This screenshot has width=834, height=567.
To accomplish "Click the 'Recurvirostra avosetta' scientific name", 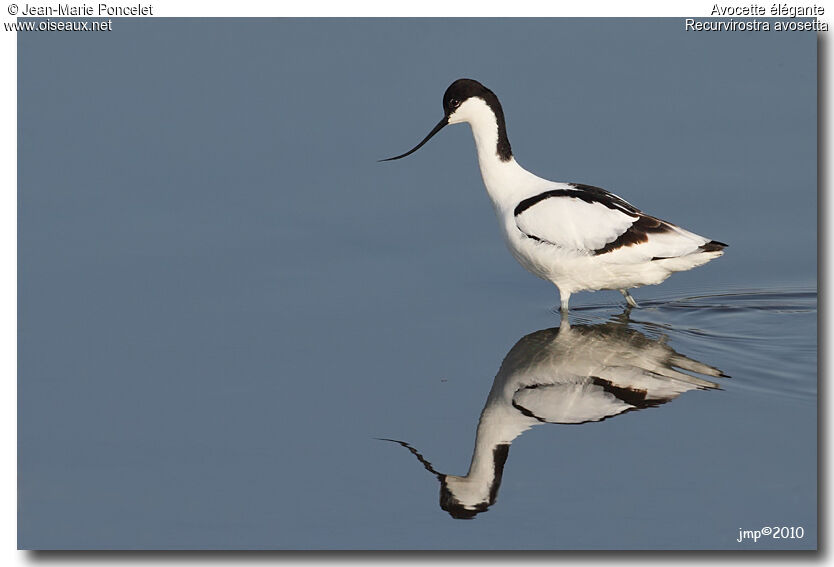I will coord(756,25).
